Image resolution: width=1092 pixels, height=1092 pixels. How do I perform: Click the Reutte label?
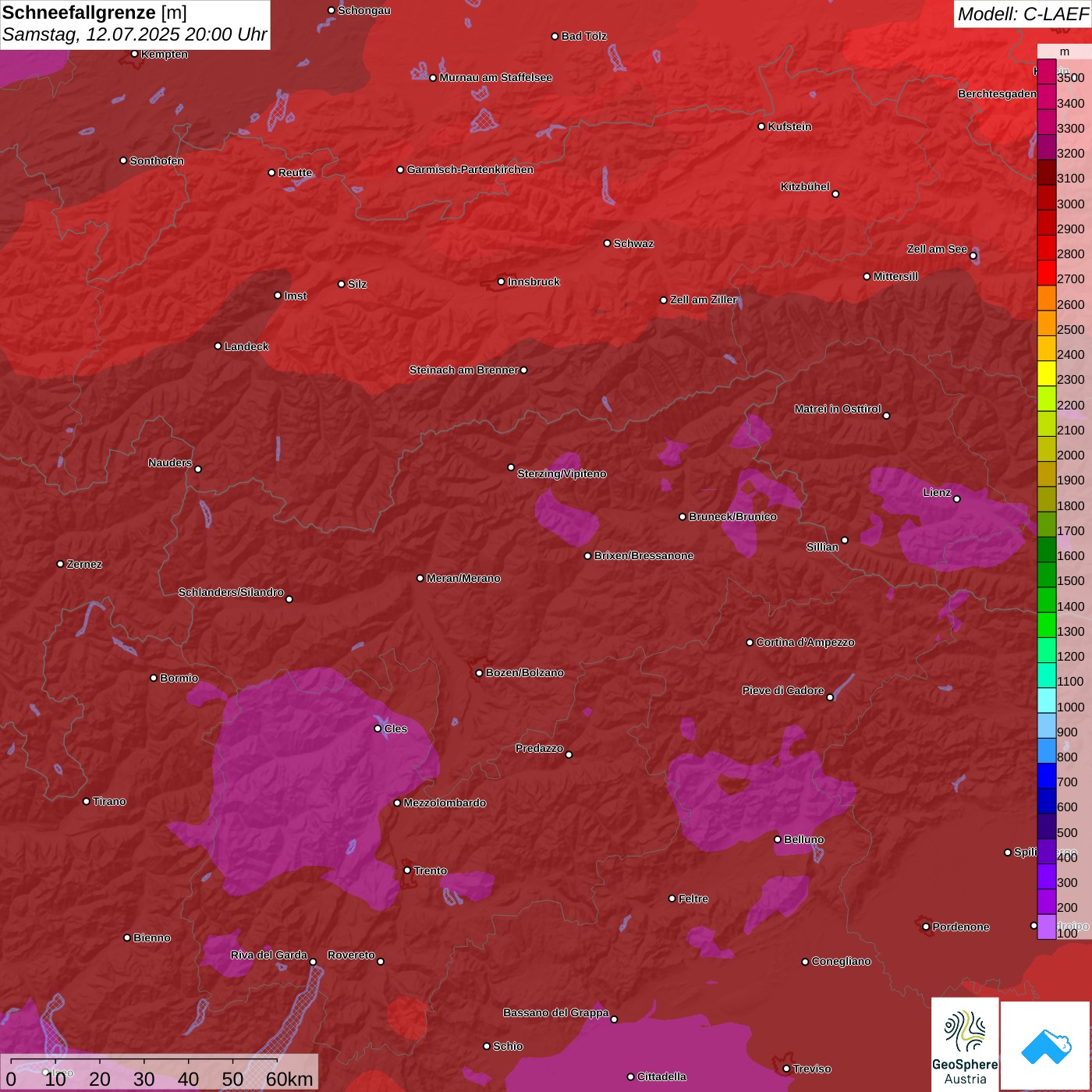[295, 172]
